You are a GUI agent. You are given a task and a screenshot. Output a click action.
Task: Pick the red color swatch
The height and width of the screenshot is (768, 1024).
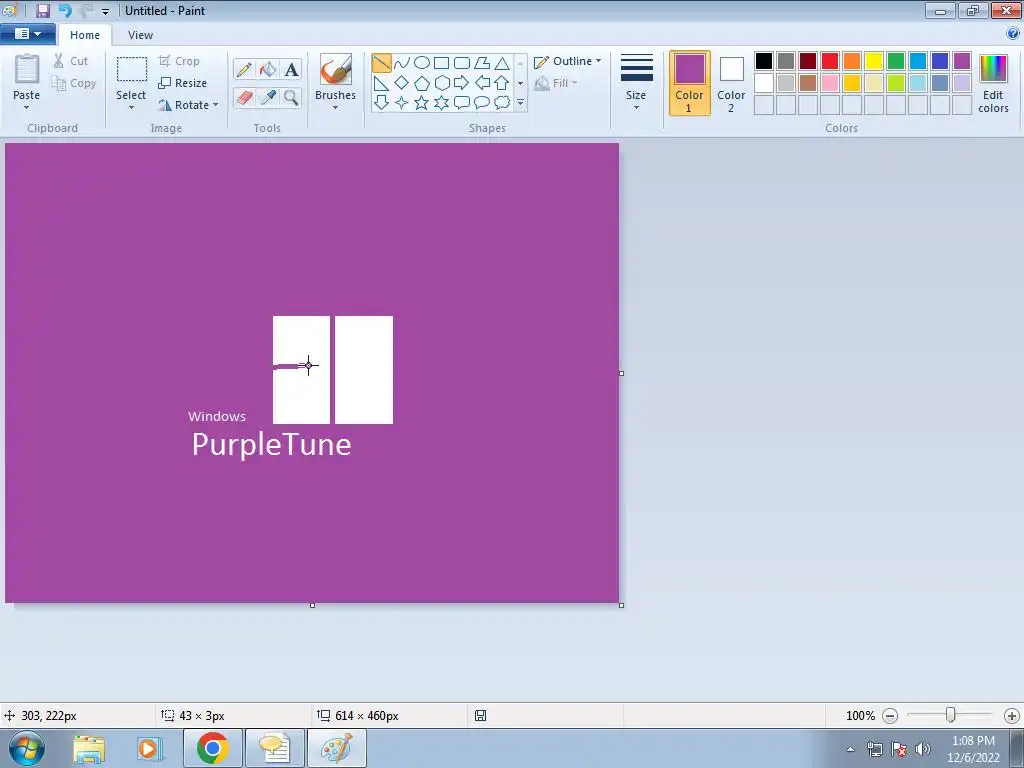[x=830, y=61]
